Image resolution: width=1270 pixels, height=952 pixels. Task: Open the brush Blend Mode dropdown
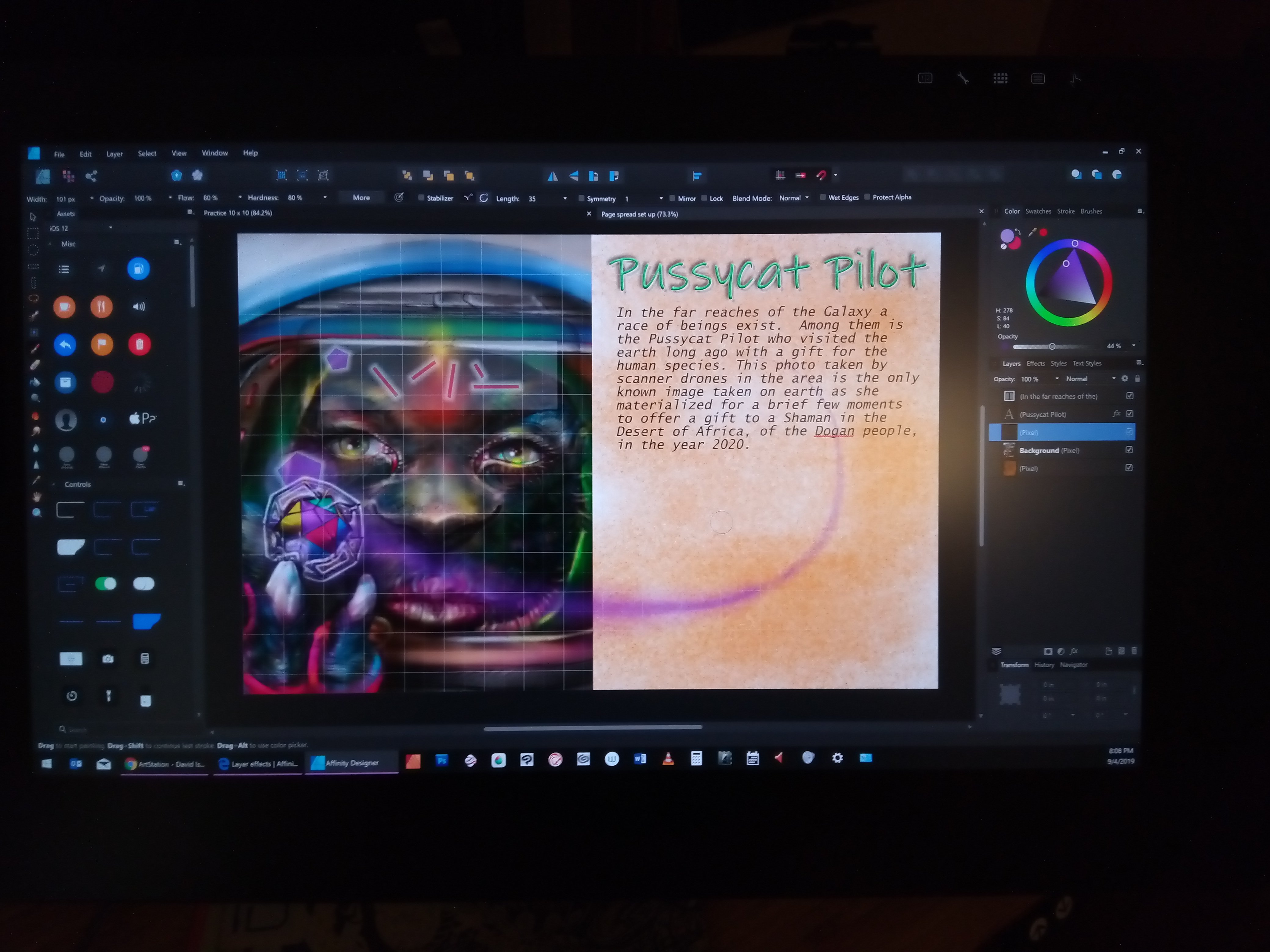(x=793, y=198)
